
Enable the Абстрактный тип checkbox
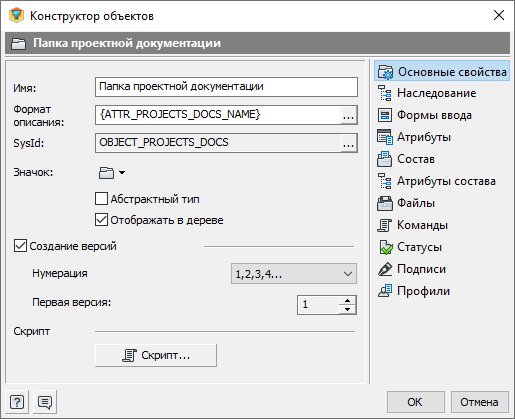(101, 199)
